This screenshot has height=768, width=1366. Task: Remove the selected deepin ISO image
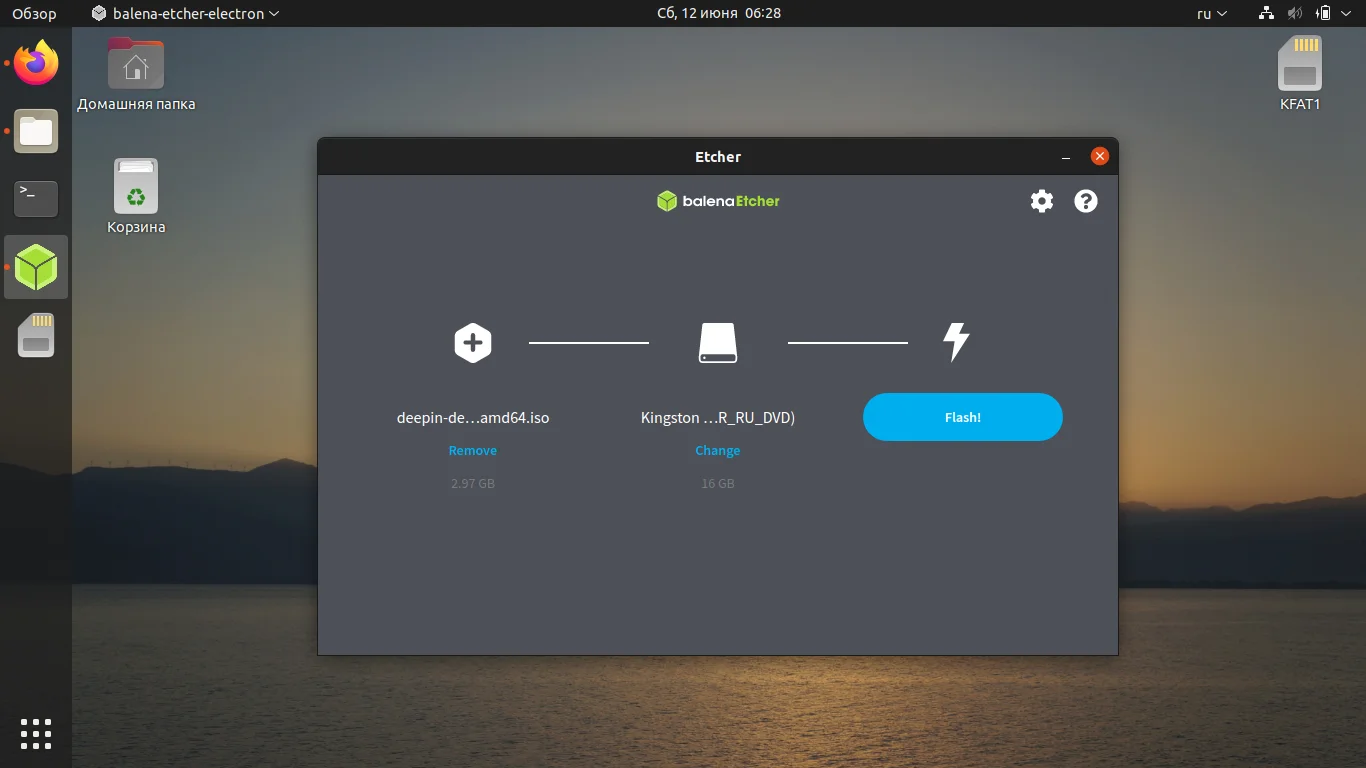(473, 451)
